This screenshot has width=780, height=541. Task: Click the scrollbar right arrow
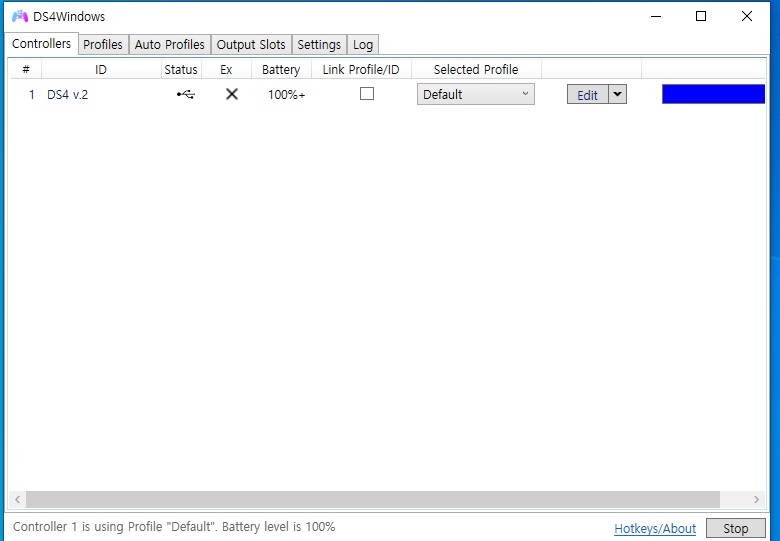coord(757,499)
